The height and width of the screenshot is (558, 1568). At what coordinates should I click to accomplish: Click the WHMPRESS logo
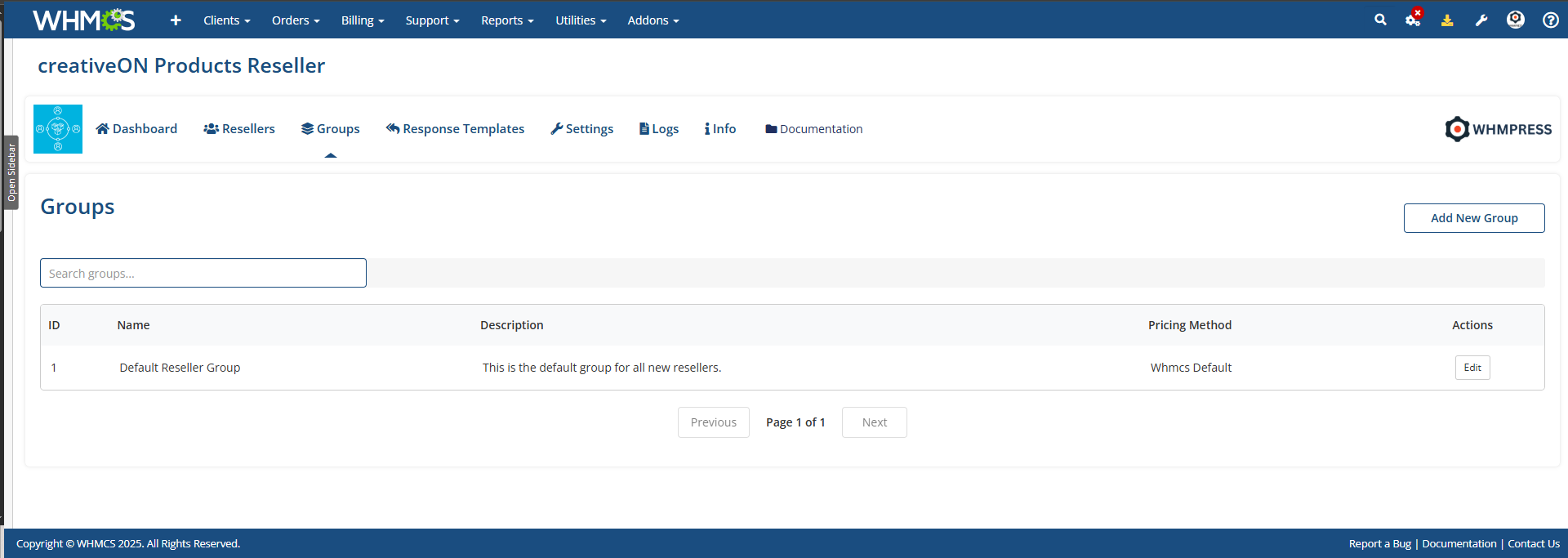1498,129
